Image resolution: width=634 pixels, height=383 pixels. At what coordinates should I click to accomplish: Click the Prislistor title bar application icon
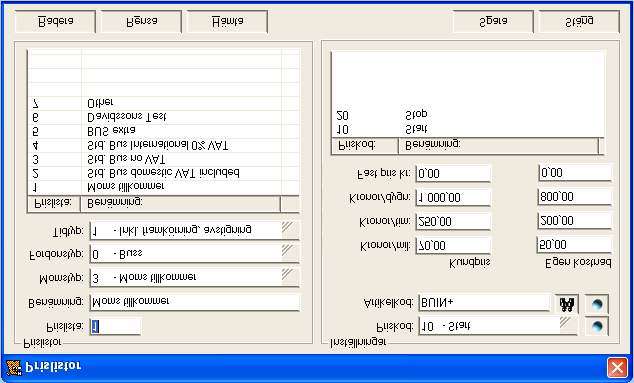(x=14, y=367)
